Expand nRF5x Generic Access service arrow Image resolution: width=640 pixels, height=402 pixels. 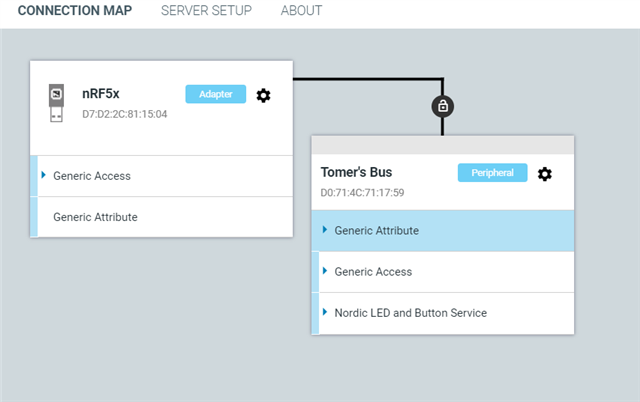[44, 175]
